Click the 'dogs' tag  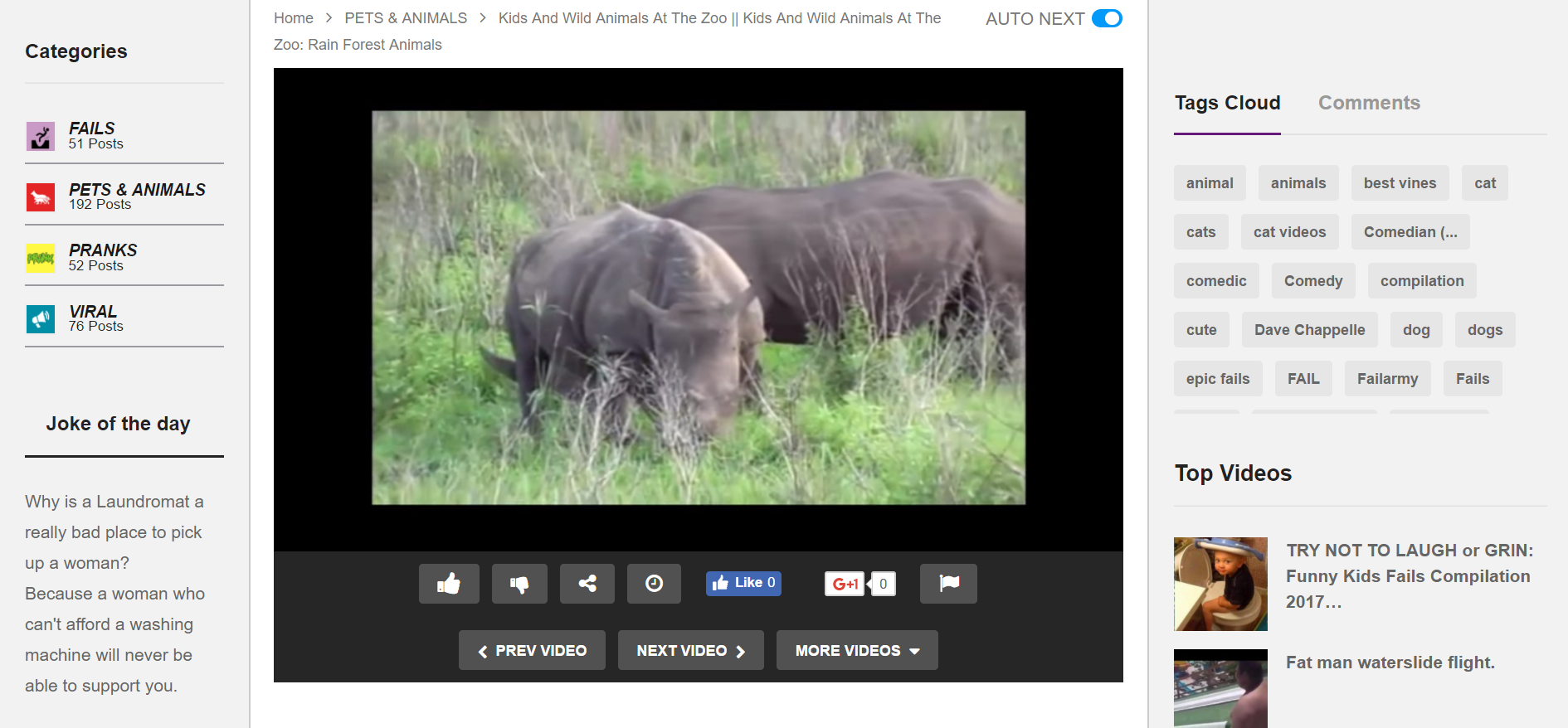pos(1485,330)
